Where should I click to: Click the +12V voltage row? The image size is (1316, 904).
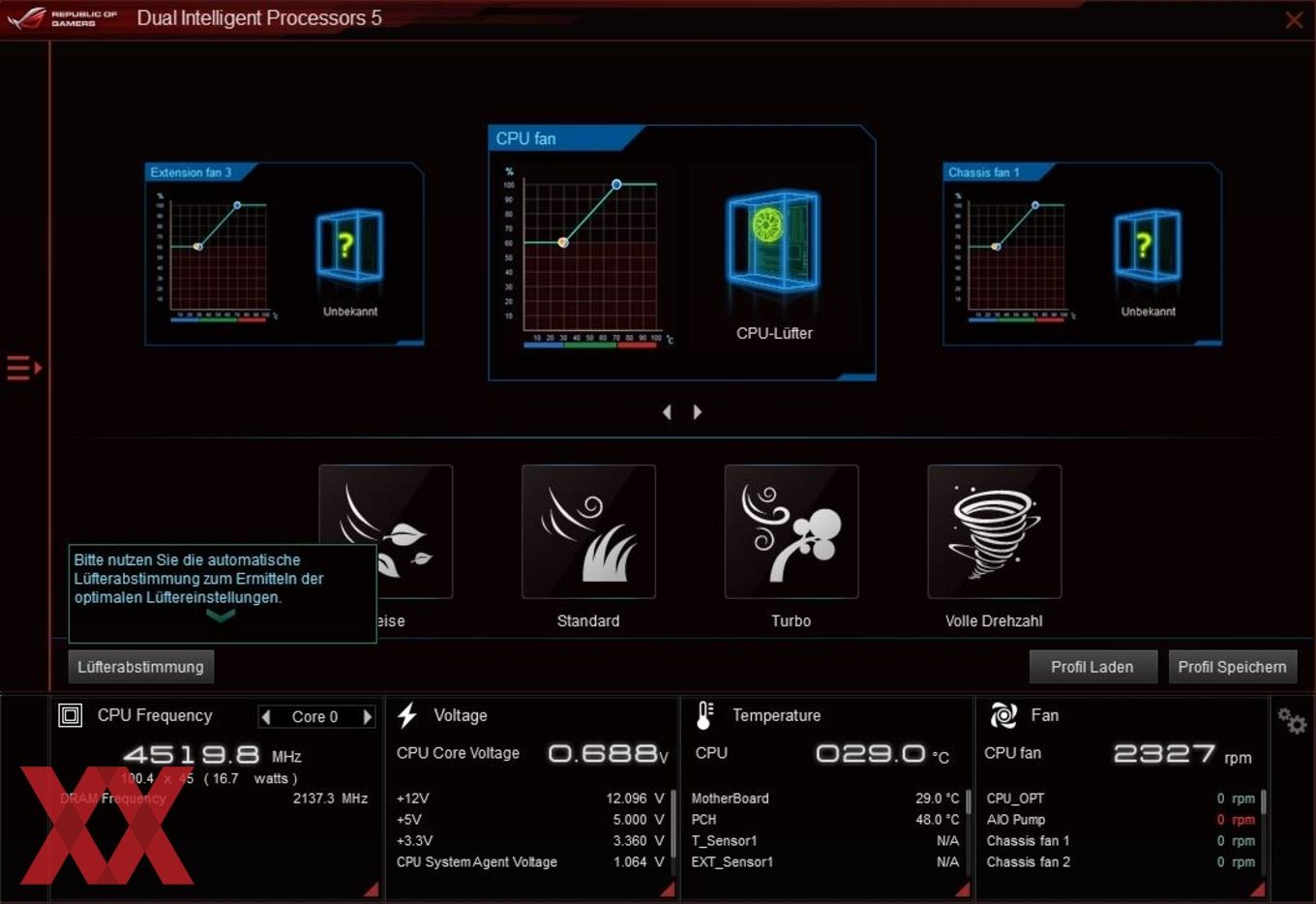(x=530, y=799)
